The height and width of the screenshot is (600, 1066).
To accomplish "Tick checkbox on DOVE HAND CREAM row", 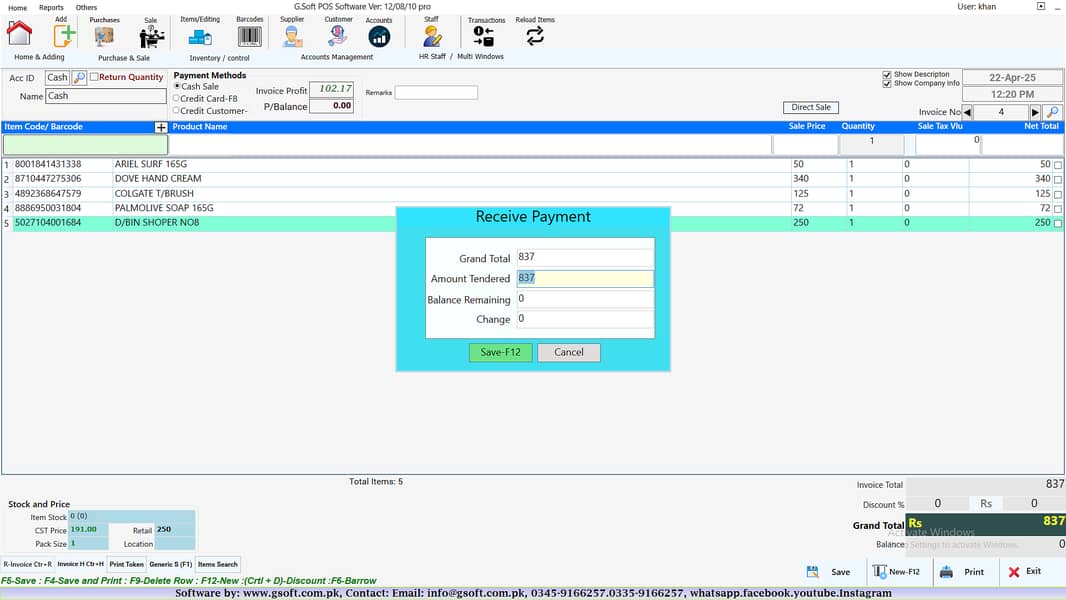I will [x=1058, y=179].
